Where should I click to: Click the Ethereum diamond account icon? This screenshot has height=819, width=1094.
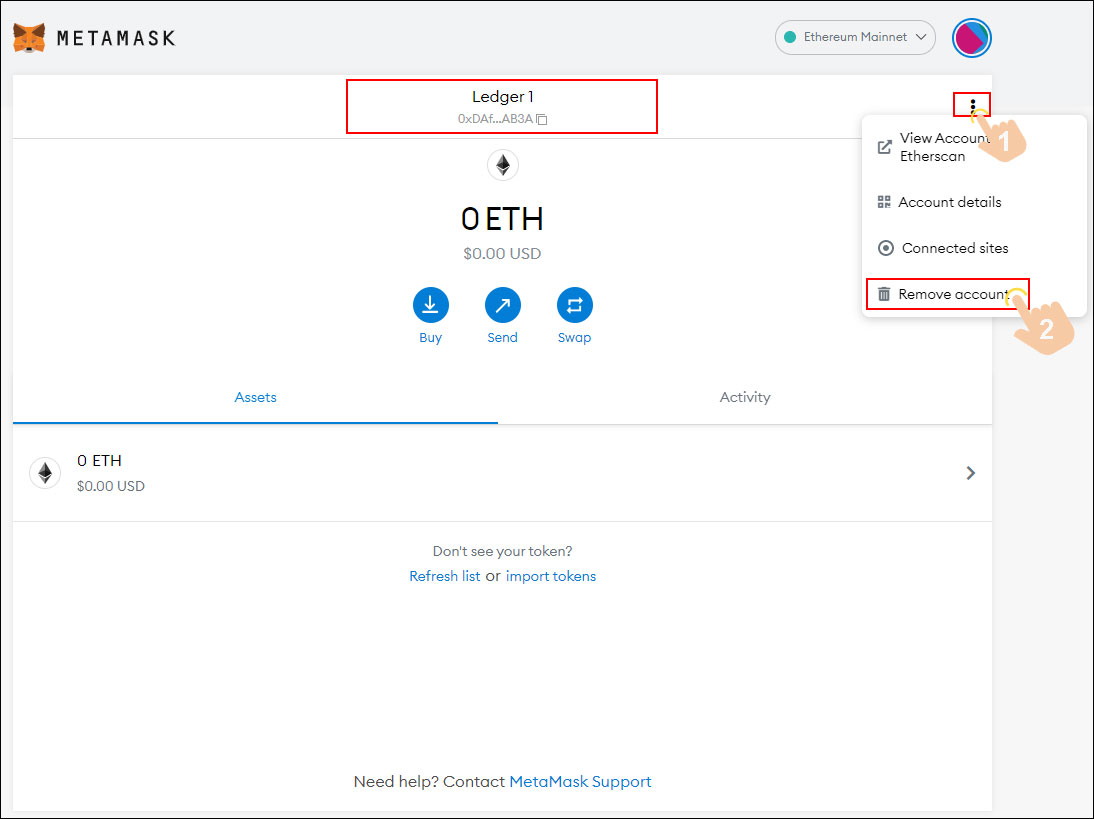click(502, 164)
